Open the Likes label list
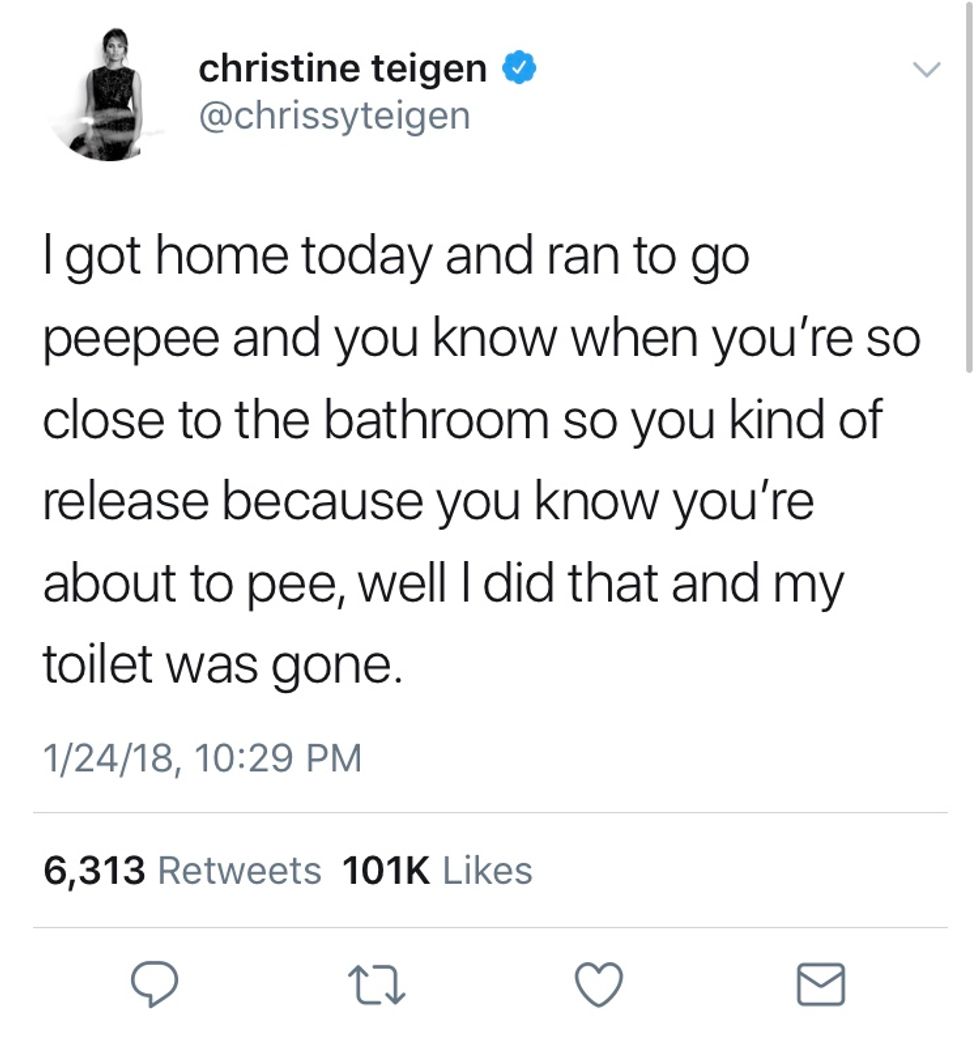 tap(487, 870)
